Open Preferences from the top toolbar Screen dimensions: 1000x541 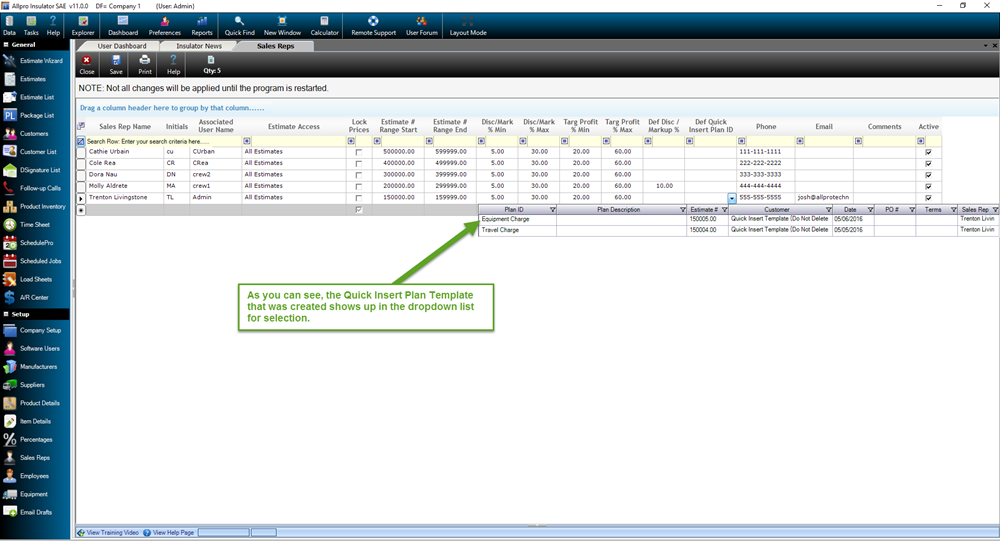tap(165, 26)
